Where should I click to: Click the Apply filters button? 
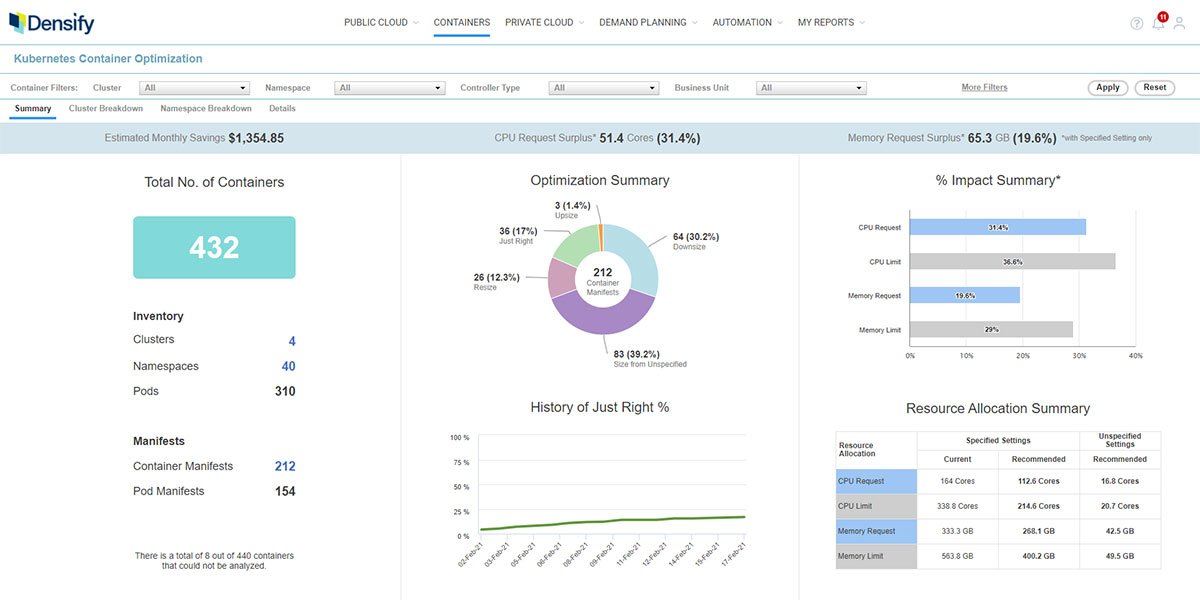pyautogui.click(x=1107, y=87)
